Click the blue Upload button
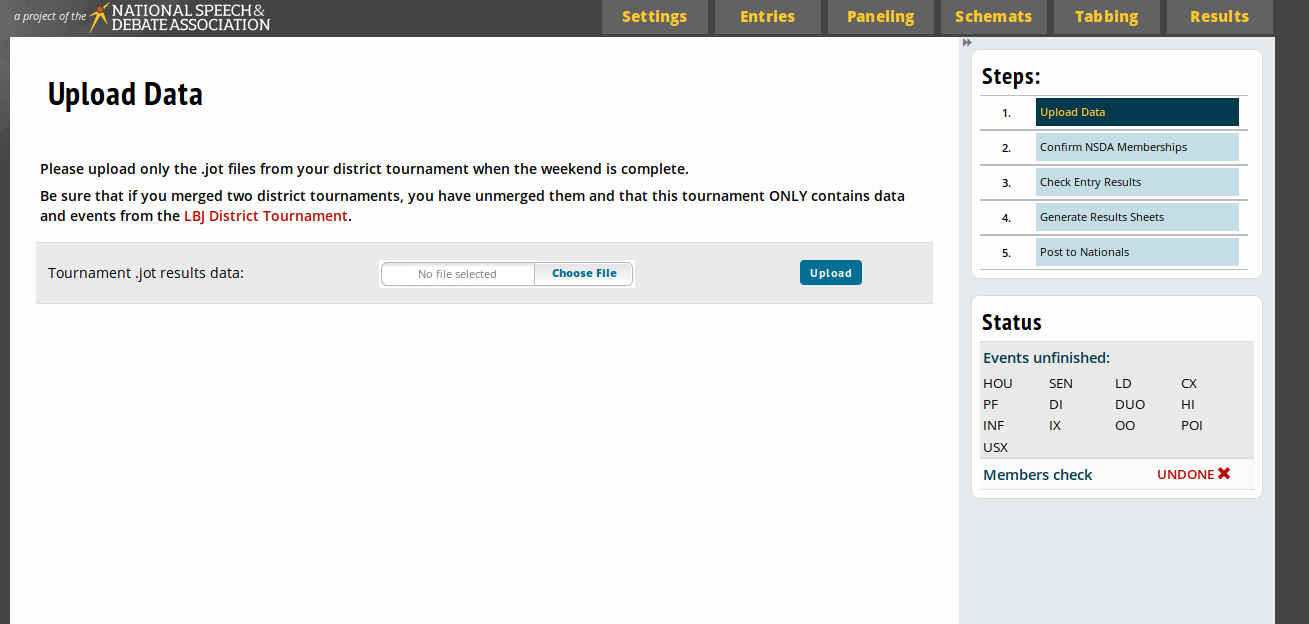 830,273
